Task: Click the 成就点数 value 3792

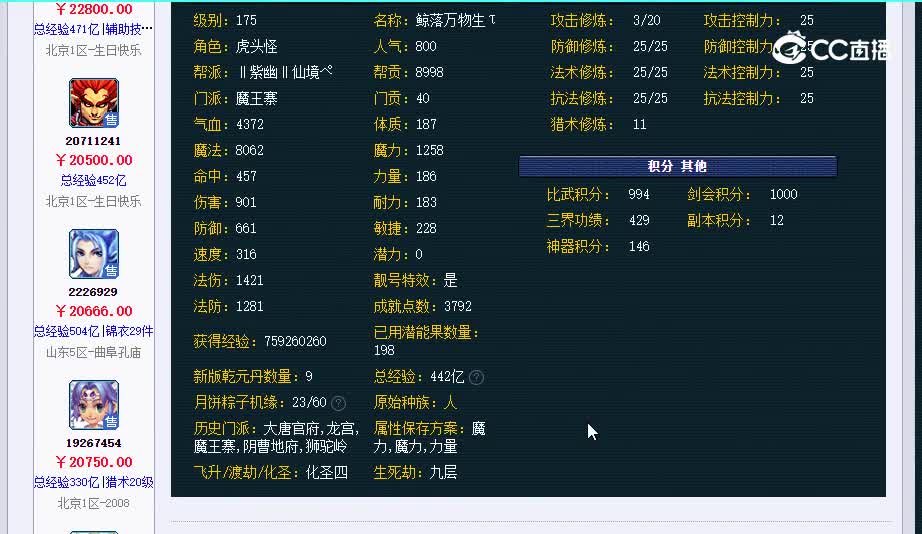Action: 458,306
